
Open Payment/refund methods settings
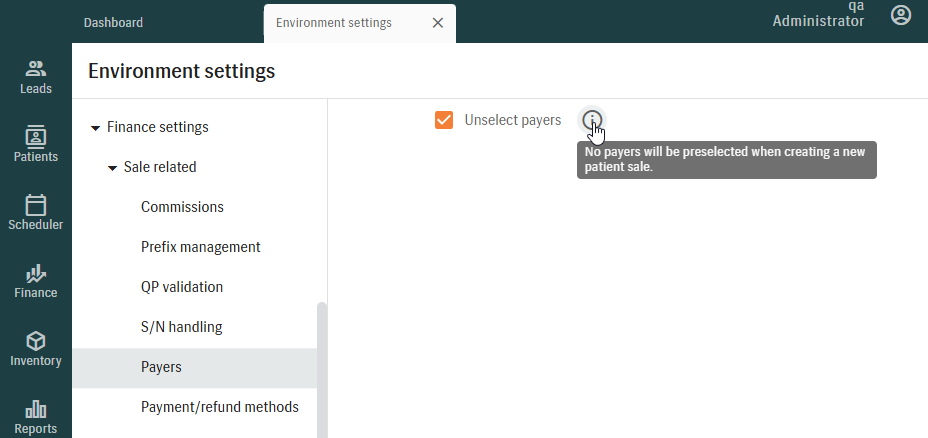[220, 407]
